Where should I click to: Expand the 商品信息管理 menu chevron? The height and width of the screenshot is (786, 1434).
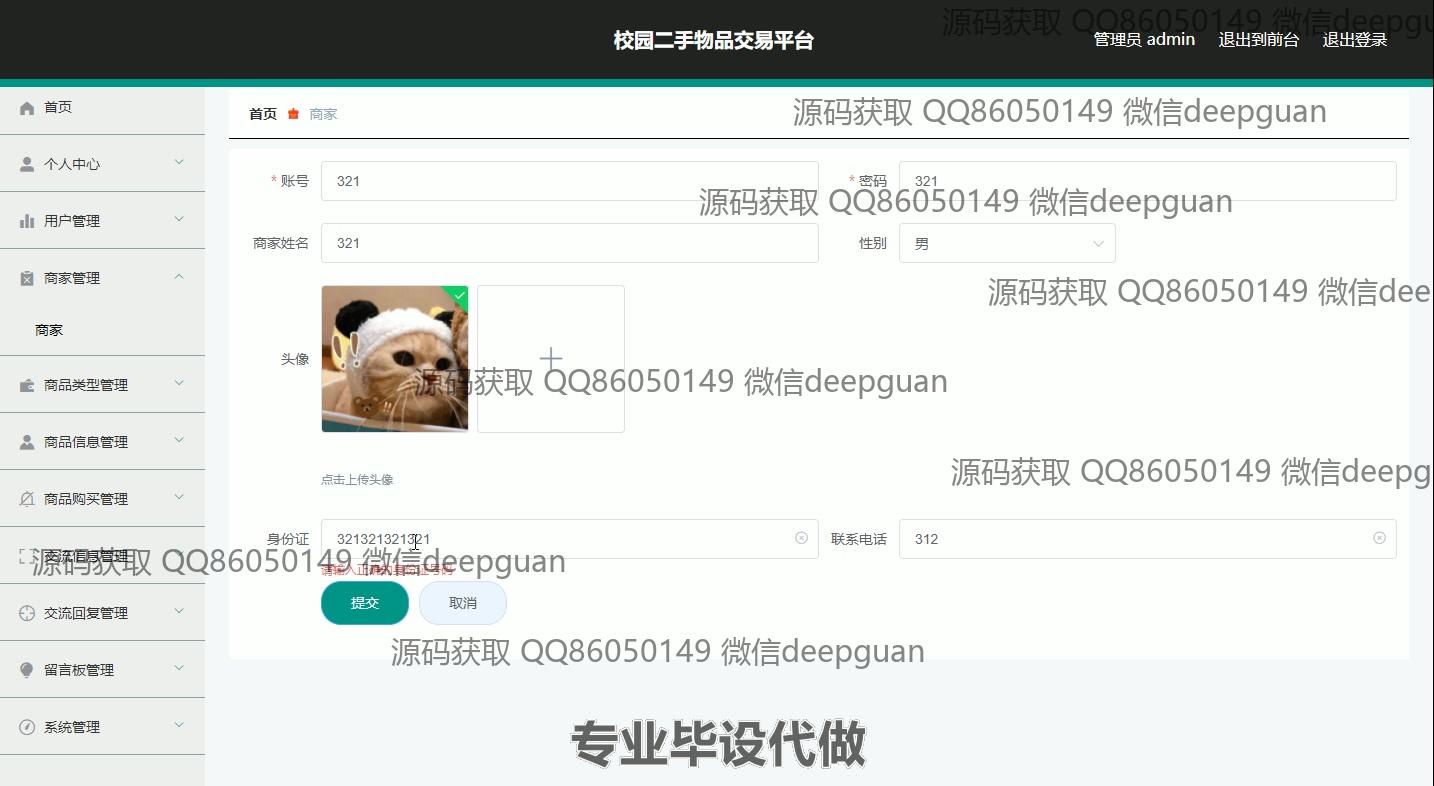179,440
